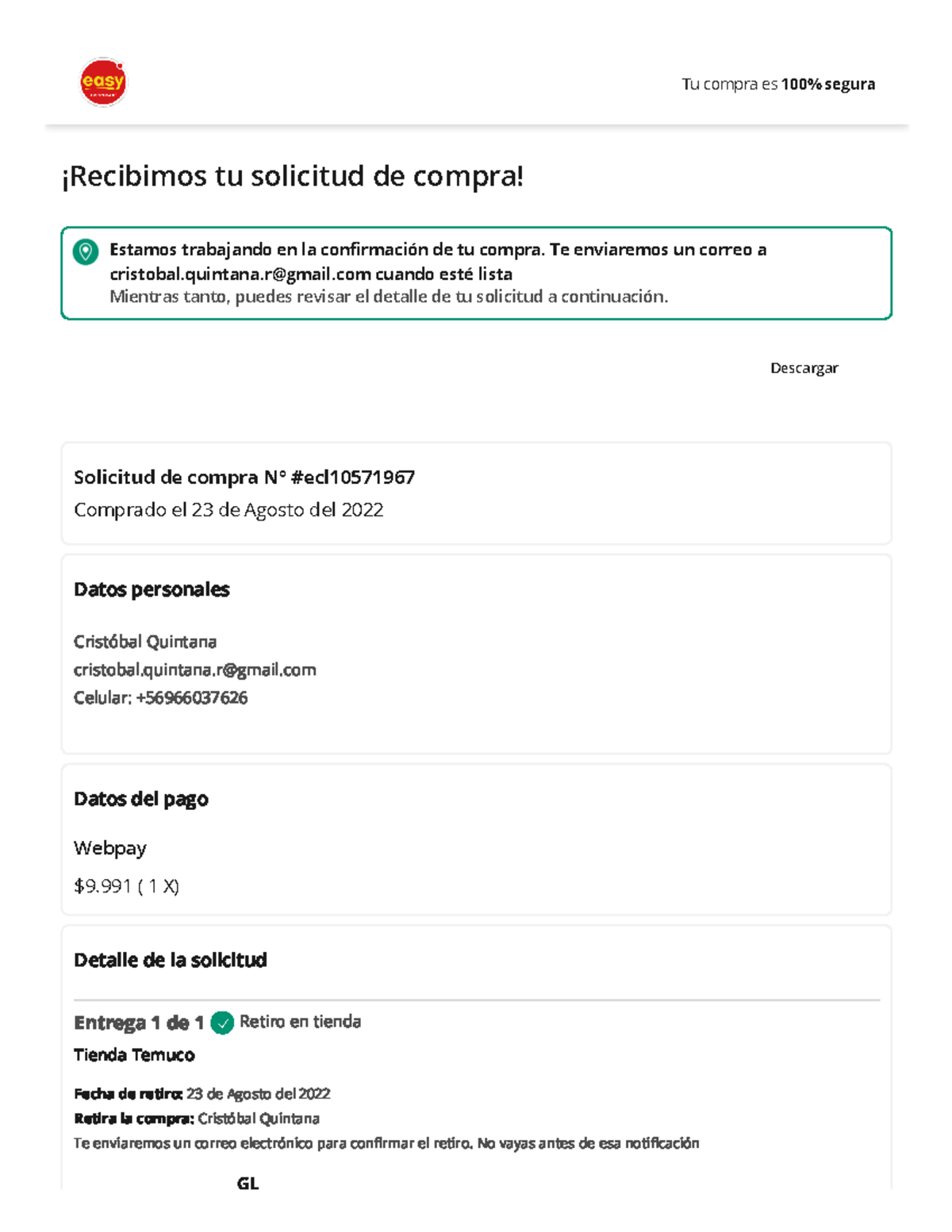Switch to the Datos del pago section

tap(141, 799)
